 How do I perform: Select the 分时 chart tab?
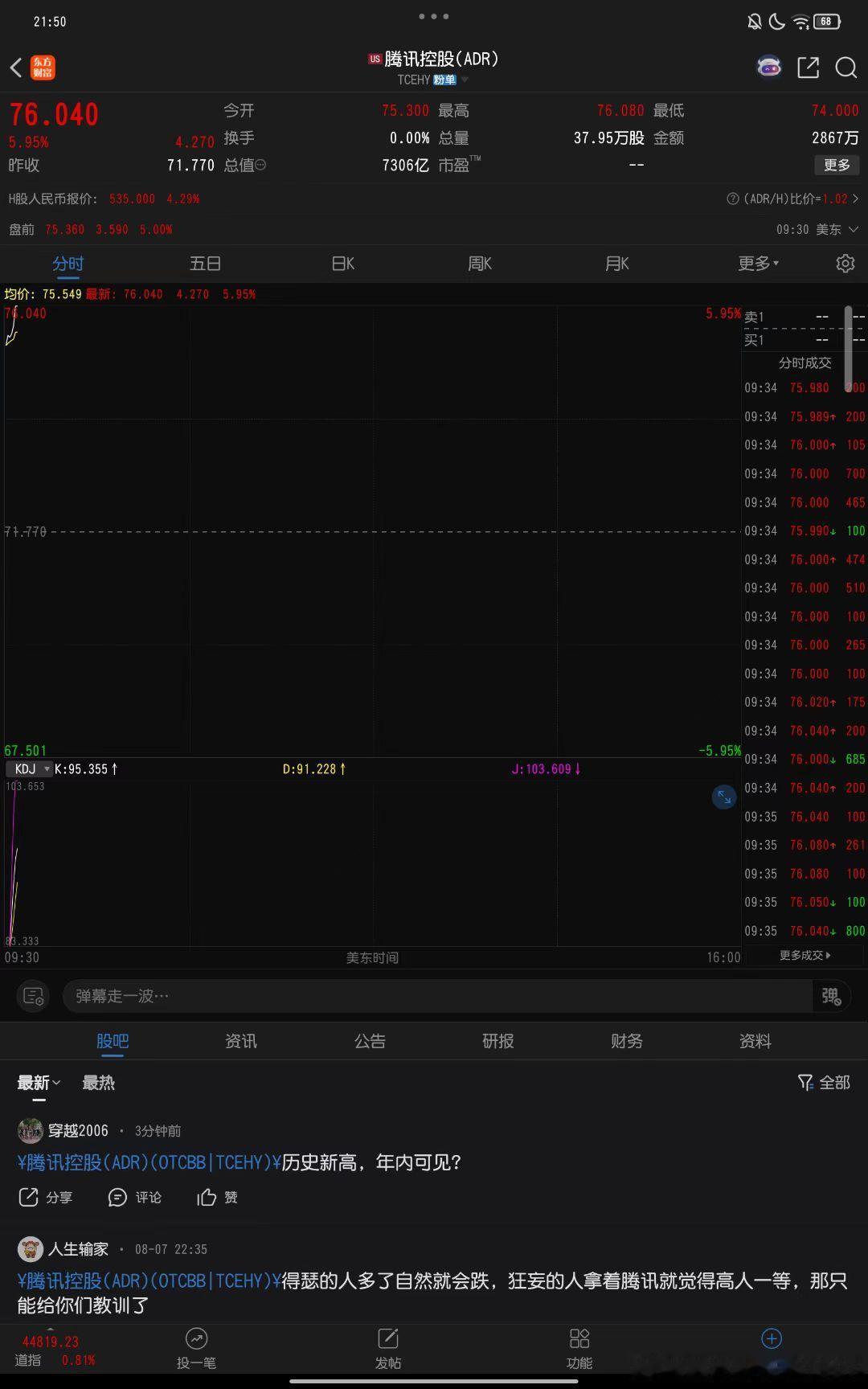pyautogui.click(x=68, y=263)
